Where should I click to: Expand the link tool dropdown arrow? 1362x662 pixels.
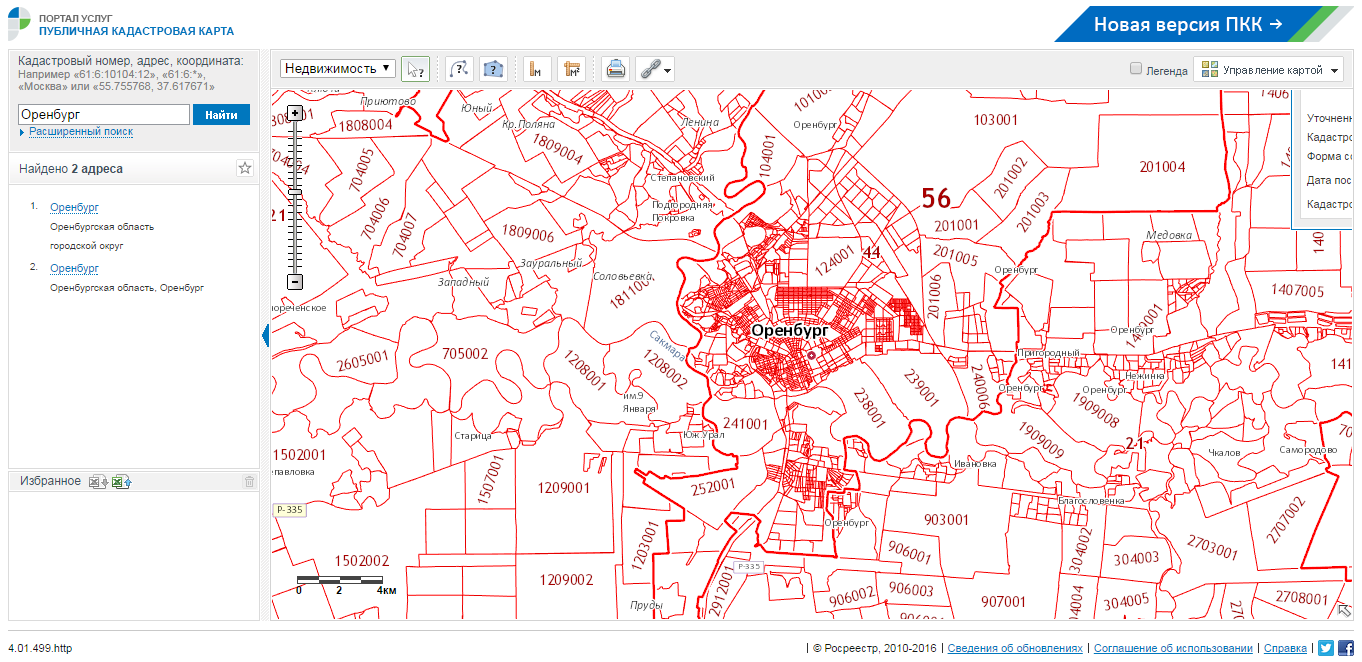(x=667, y=70)
